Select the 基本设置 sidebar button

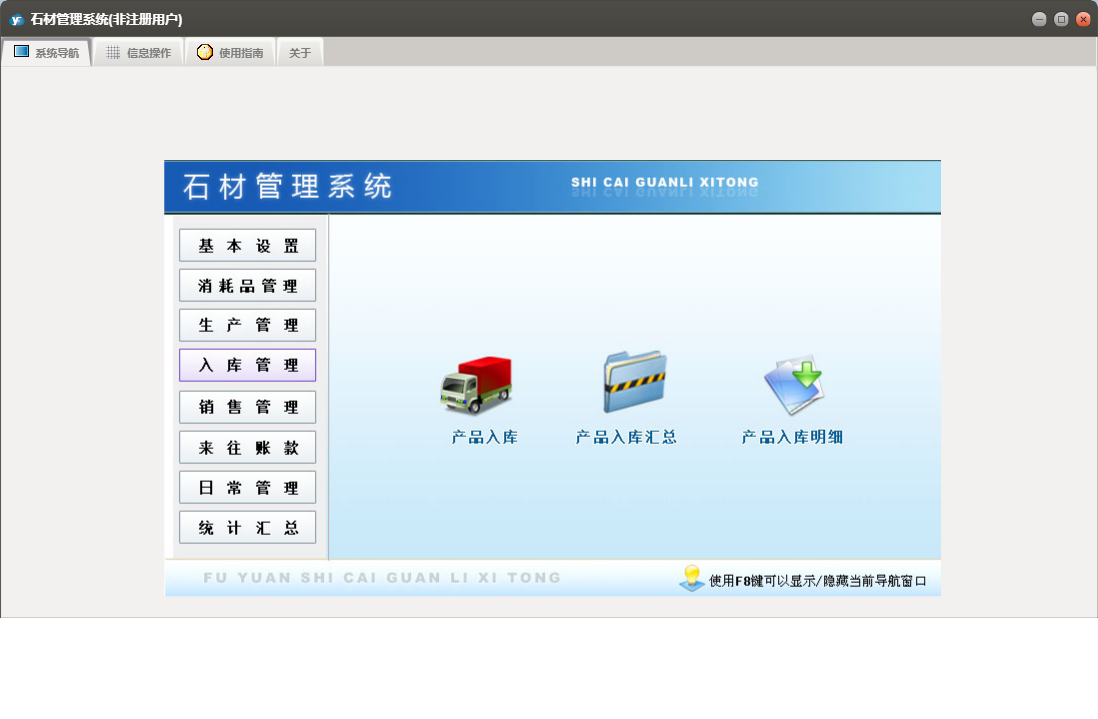[x=247, y=246]
